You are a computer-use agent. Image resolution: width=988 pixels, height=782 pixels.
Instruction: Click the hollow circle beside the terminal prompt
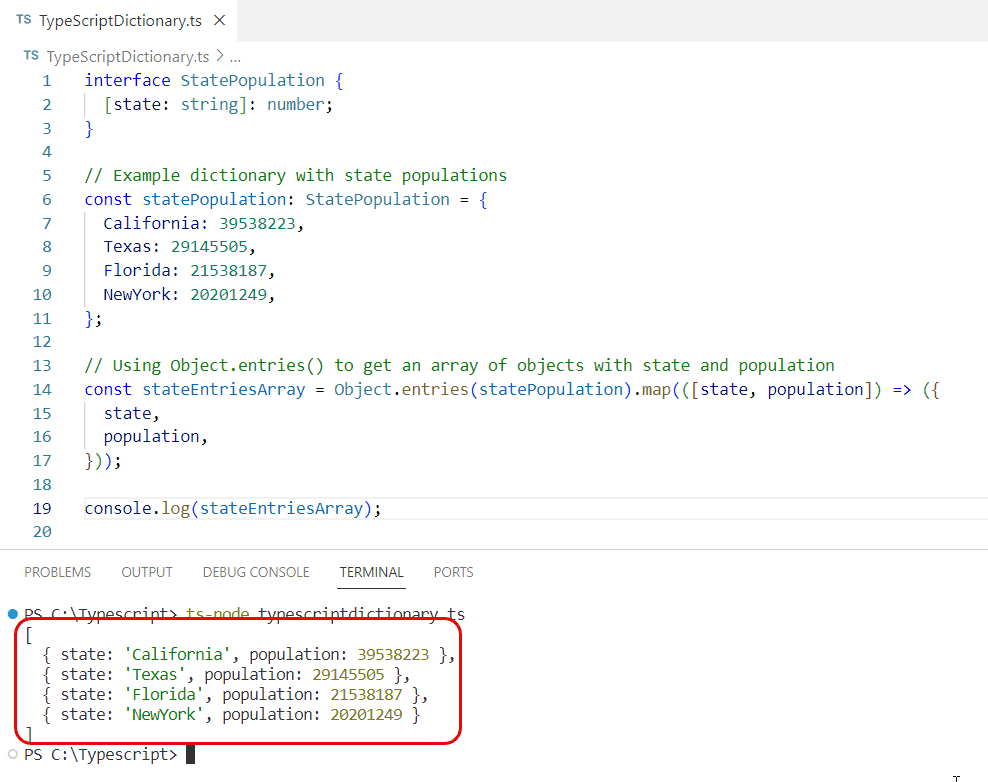coord(13,754)
